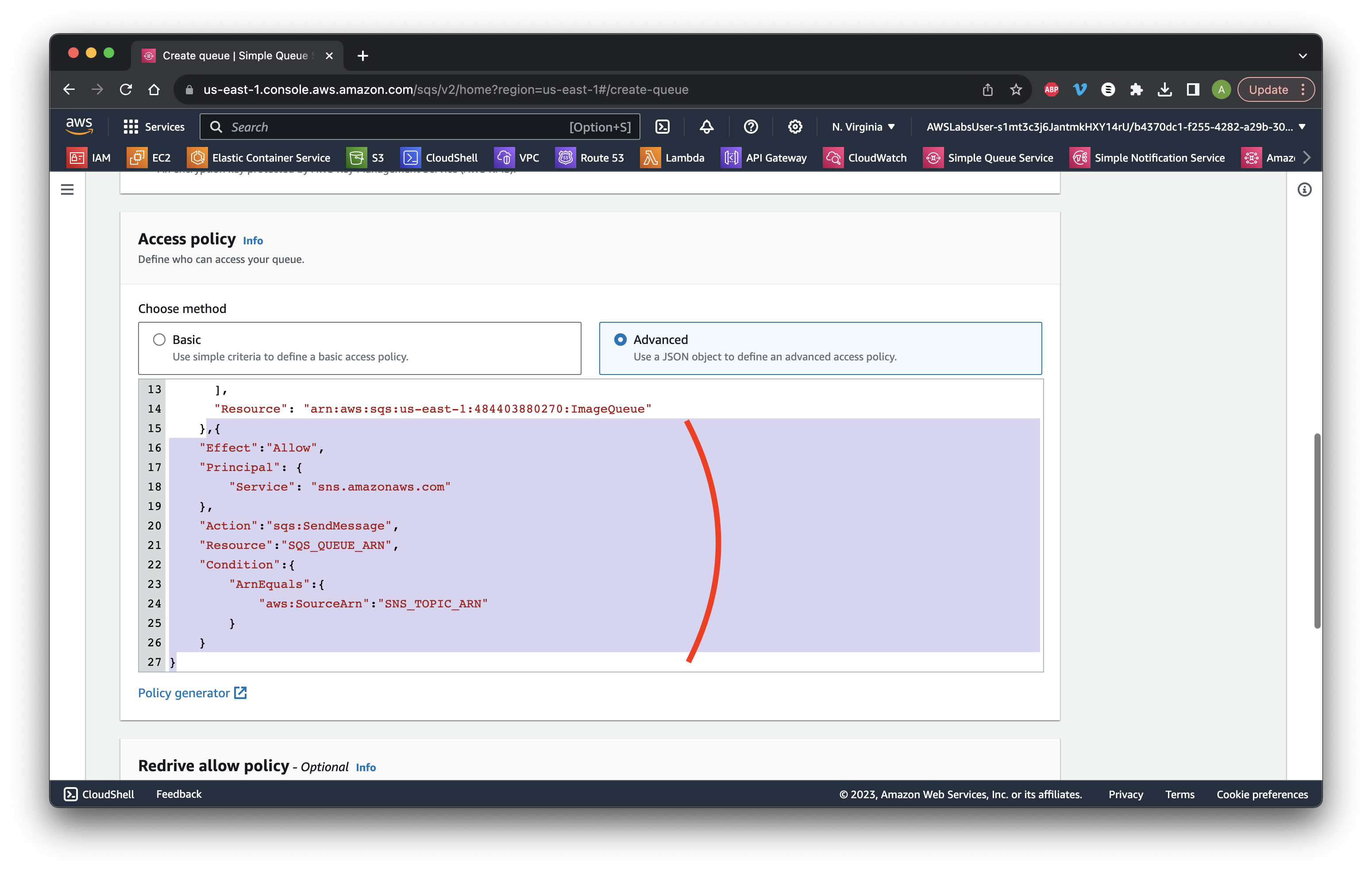Open the Policy generator link
1372x873 pixels.
[x=192, y=692]
